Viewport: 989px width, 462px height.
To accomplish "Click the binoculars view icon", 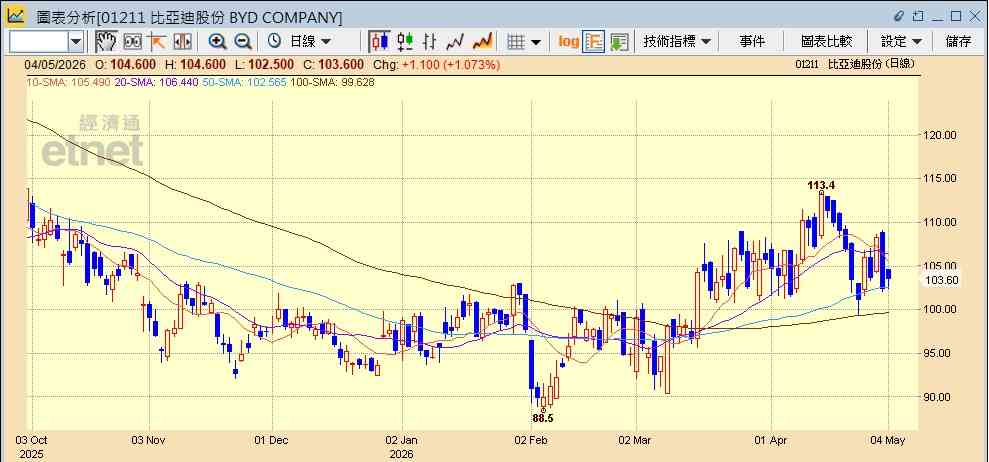I will 132,42.
